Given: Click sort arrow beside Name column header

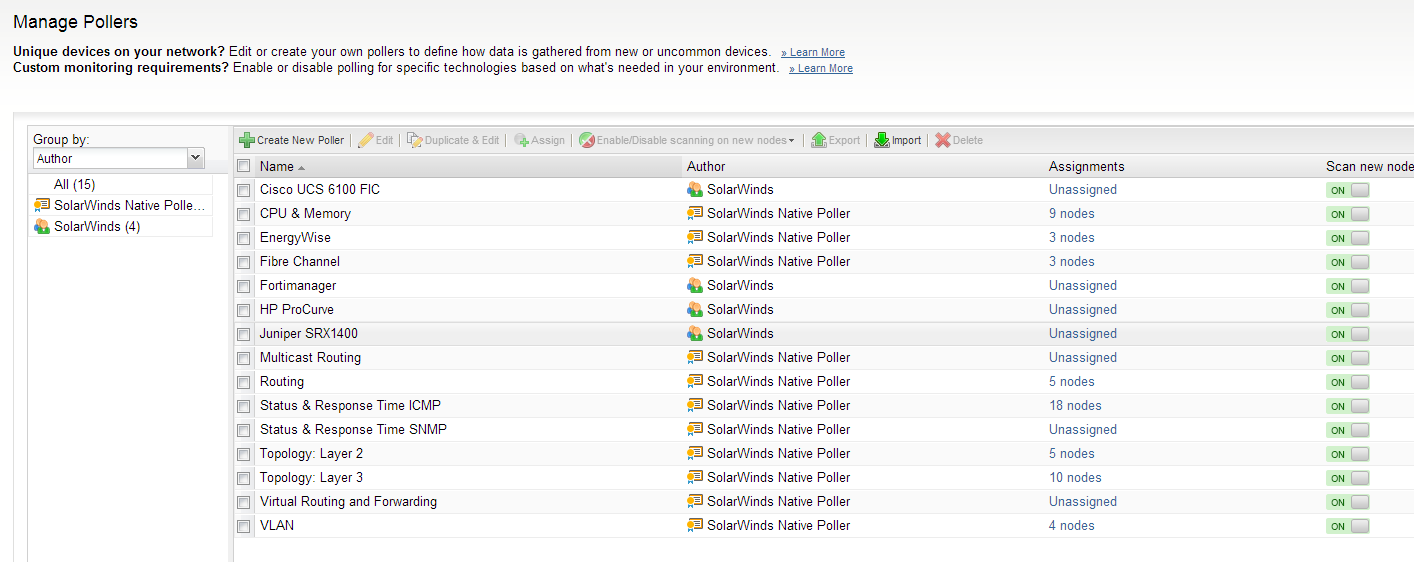Looking at the screenshot, I should click(x=302, y=167).
